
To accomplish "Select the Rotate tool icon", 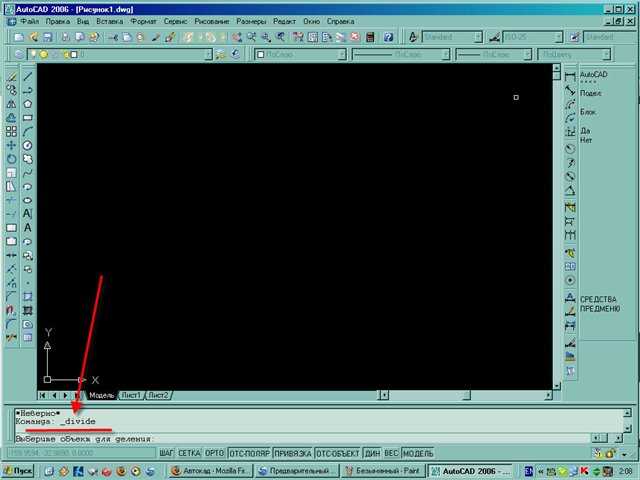I will (11, 159).
